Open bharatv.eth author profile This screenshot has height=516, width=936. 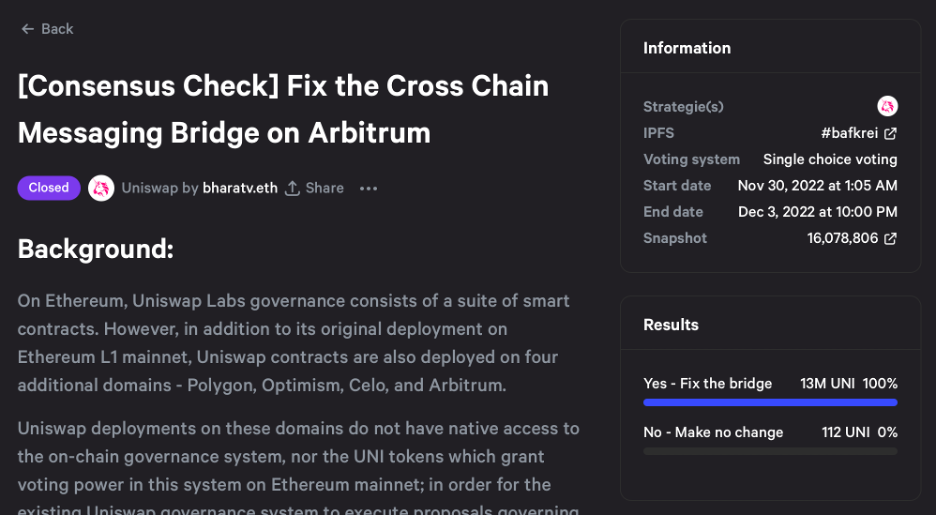coord(240,188)
